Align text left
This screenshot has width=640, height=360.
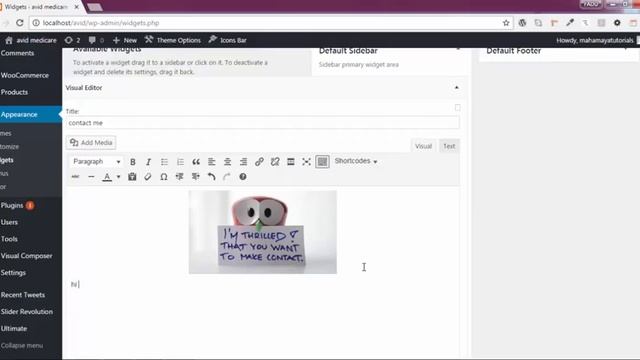(211, 162)
